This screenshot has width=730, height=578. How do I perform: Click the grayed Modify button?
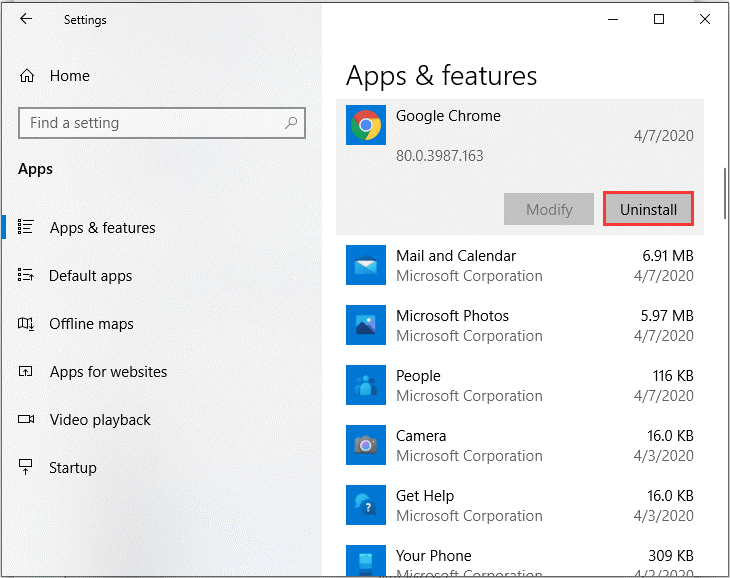[x=549, y=210]
